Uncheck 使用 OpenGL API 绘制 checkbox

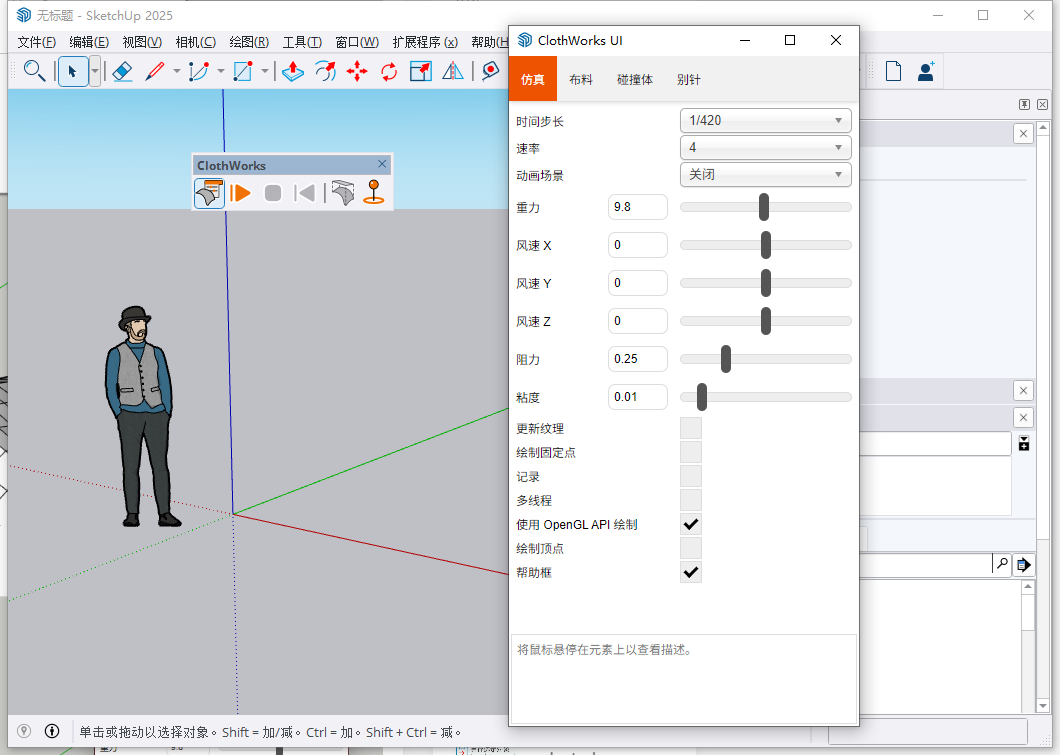click(691, 524)
